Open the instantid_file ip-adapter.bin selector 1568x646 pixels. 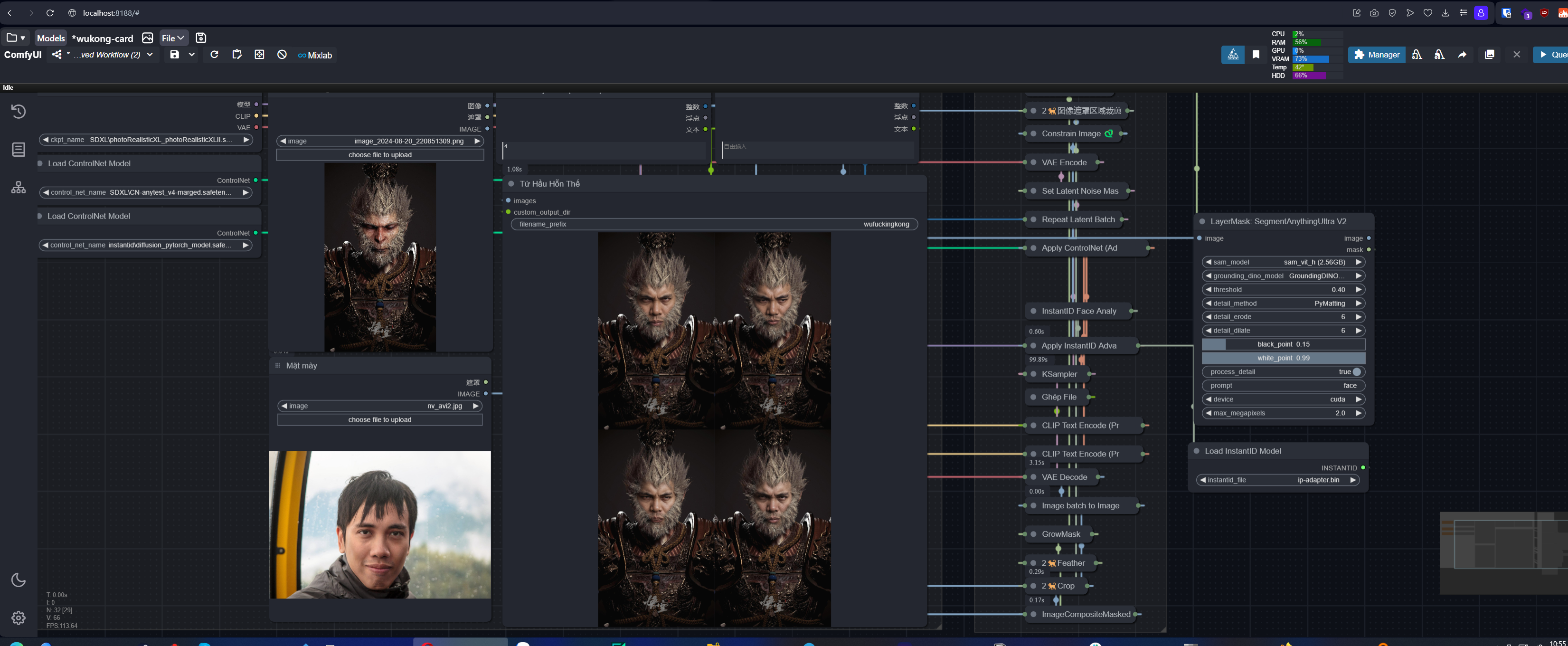click(x=1278, y=480)
